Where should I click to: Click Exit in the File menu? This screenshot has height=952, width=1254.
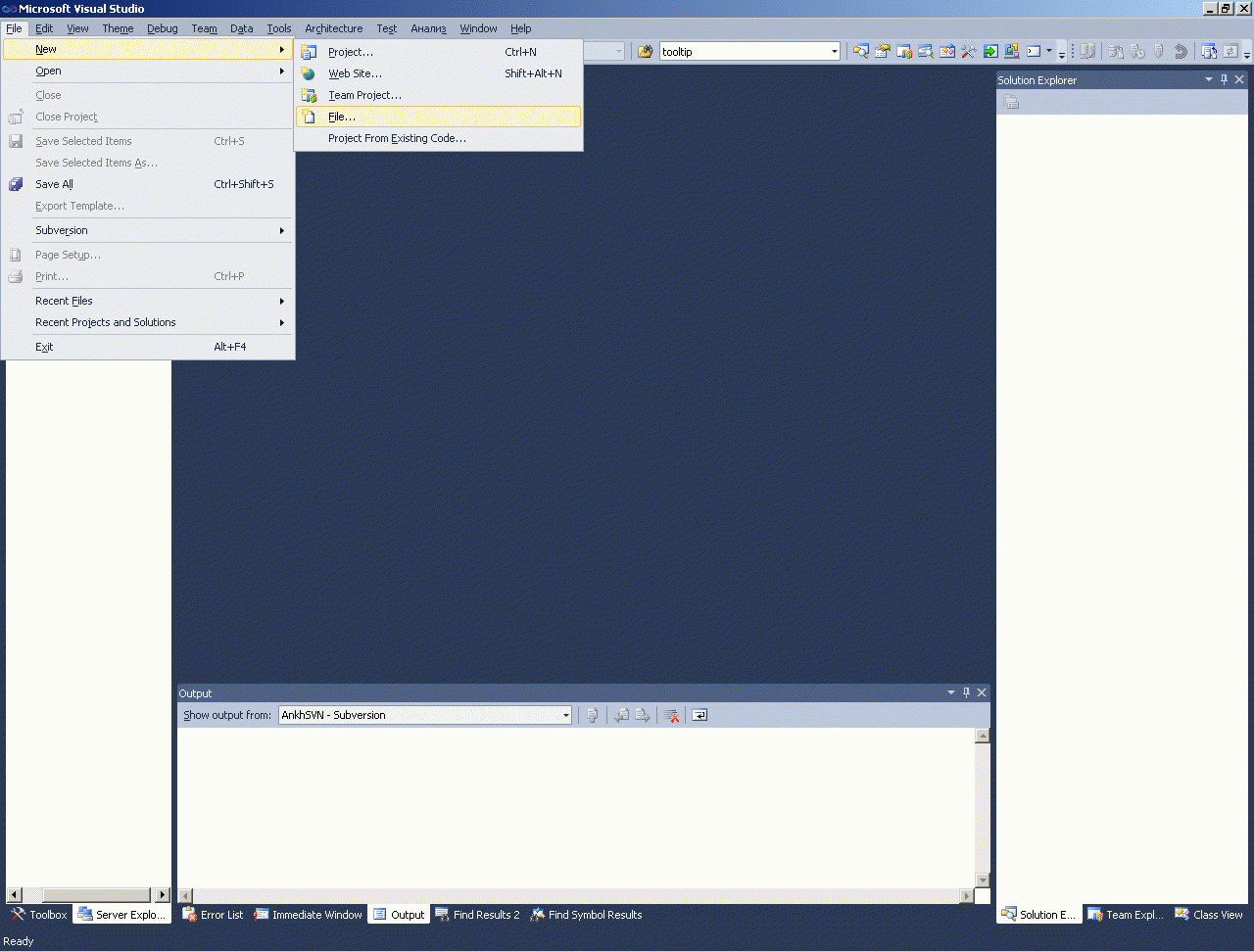click(x=148, y=347)
